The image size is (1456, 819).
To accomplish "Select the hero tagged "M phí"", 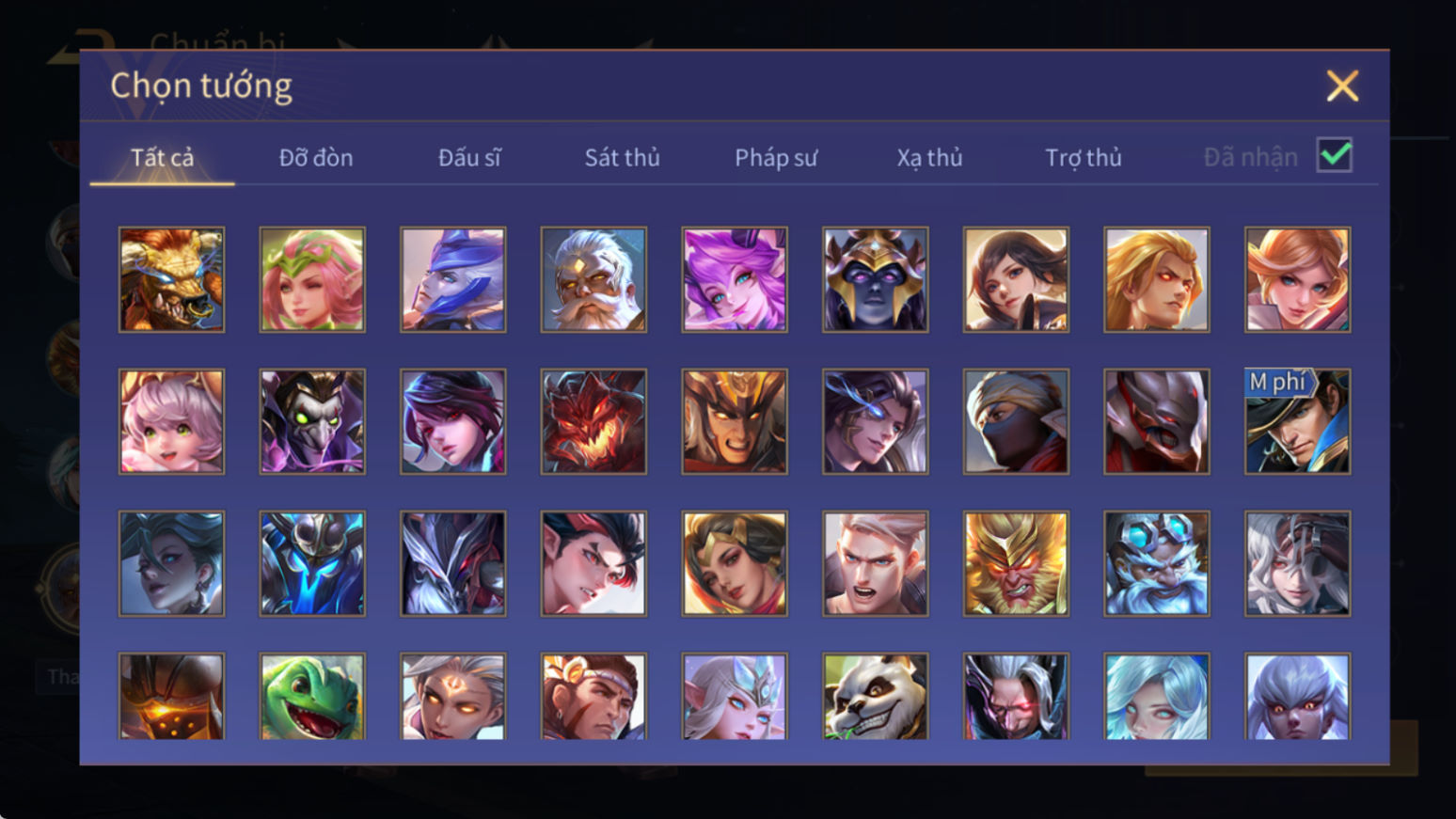I will tap(1297, 421).
